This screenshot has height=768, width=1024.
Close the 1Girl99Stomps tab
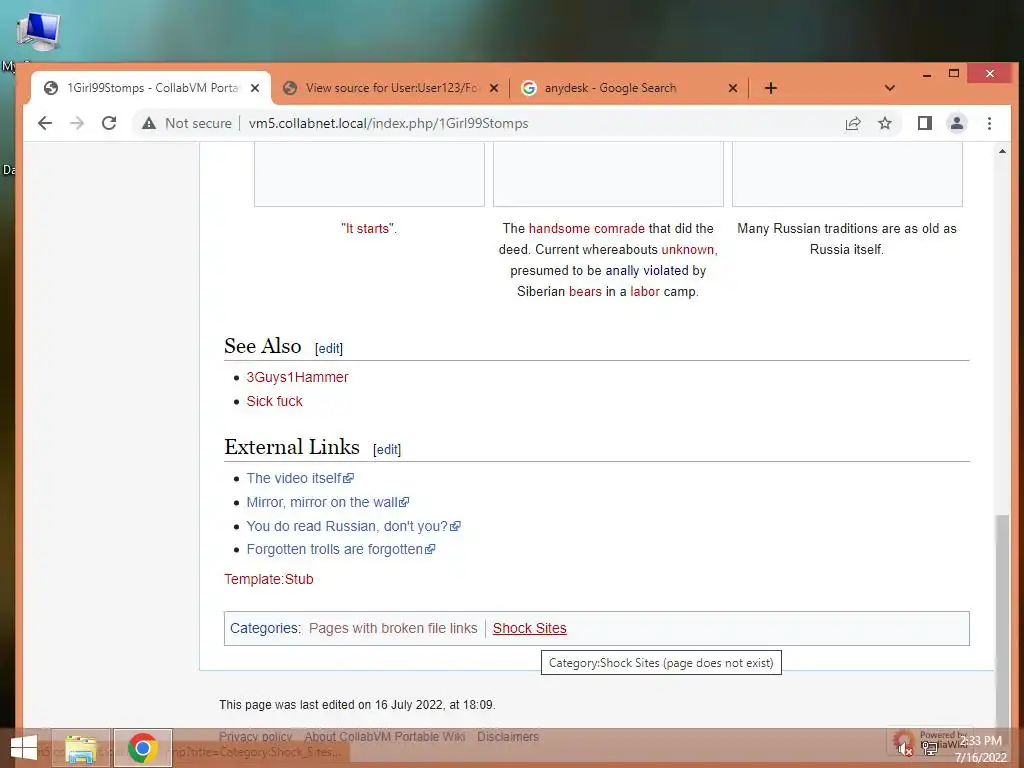[x=255, y=88]
